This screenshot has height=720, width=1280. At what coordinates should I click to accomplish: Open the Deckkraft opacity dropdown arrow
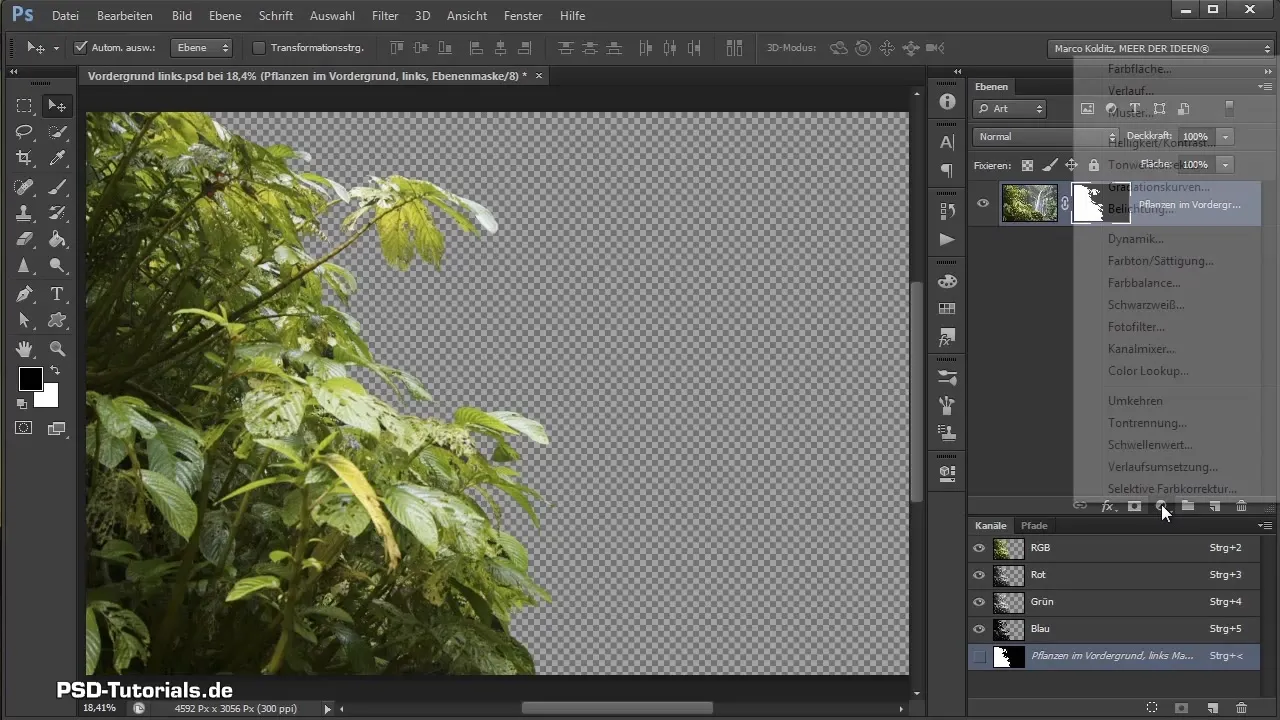click(x=1226, y=136)
